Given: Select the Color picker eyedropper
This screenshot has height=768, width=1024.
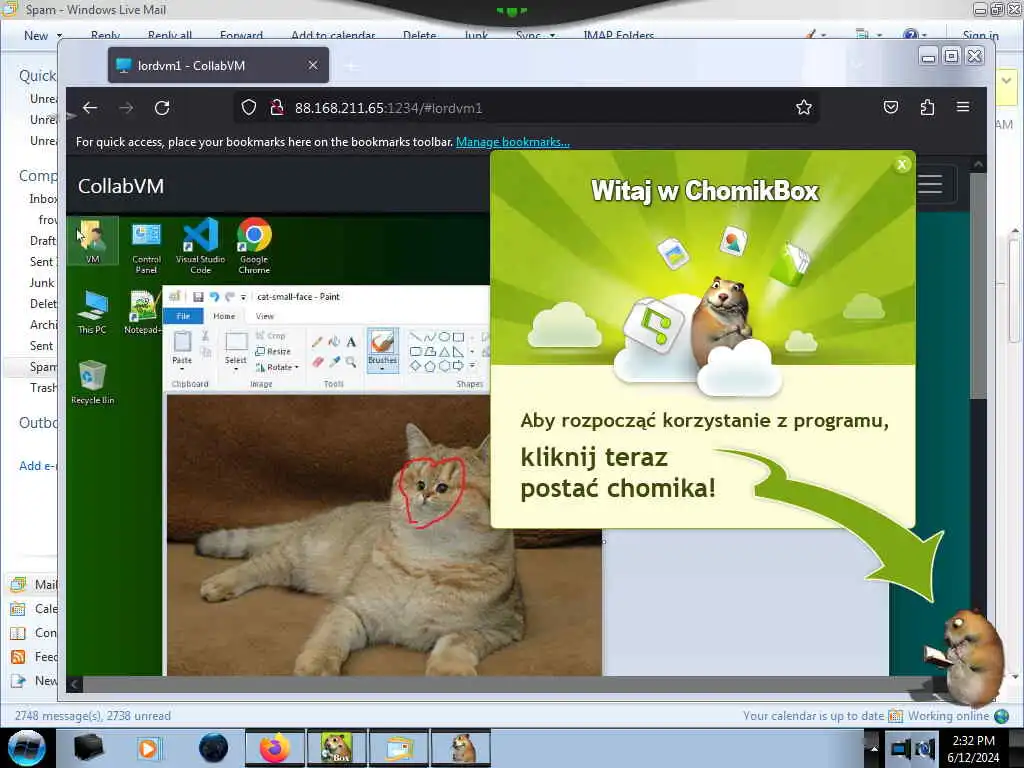Looking at the screenshot, I should (334, 362).
